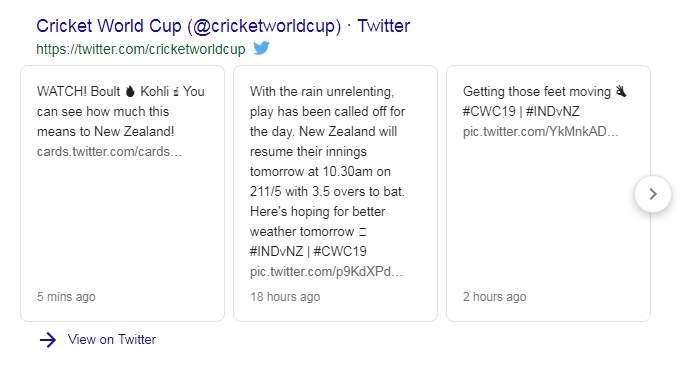
Task: Click the emoji after weather tomorrow
Action: pyautogui.click(x=363, y=232)
